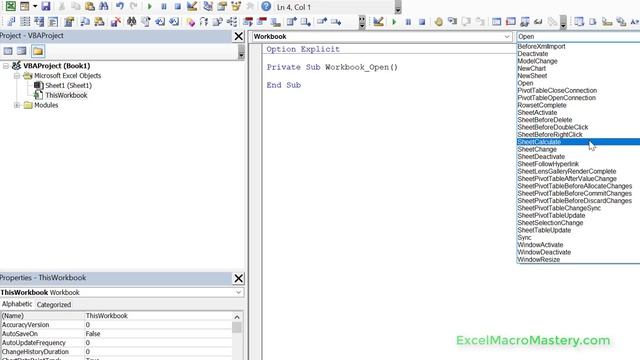
Task: Select Sheet1 (Sheet1) in the project tree
Action: (68, 85)
